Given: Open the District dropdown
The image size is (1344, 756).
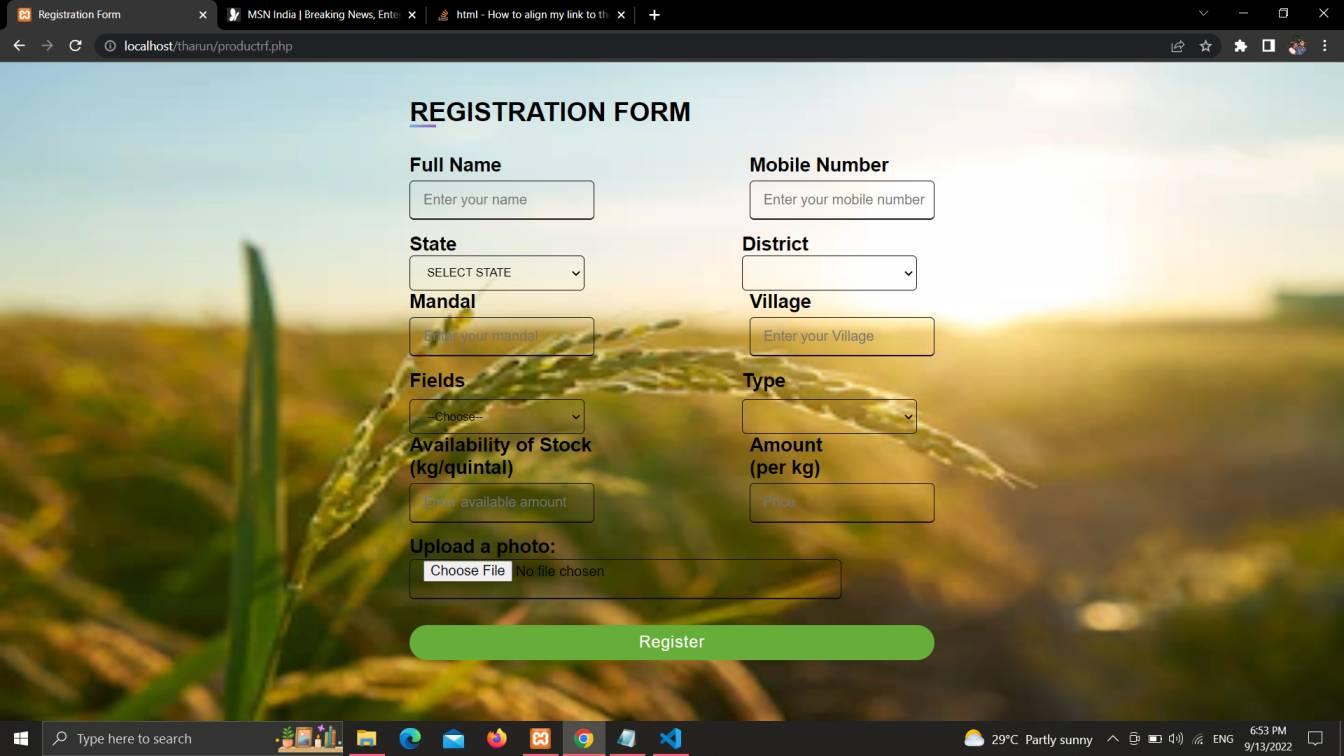Looking at the screenshot, I should click(829, 273).
